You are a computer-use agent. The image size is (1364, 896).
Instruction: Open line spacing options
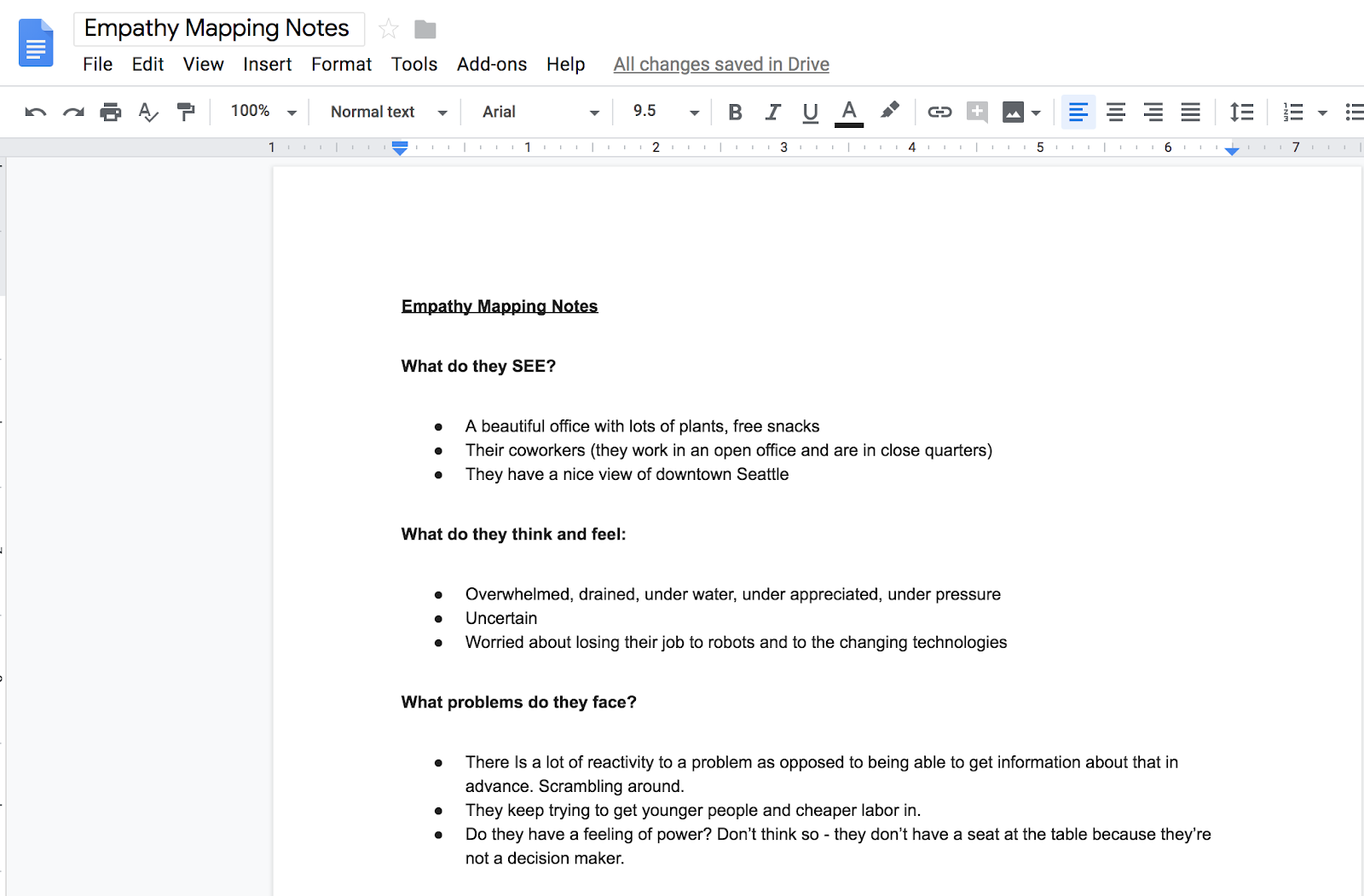tap(1242, 112)
